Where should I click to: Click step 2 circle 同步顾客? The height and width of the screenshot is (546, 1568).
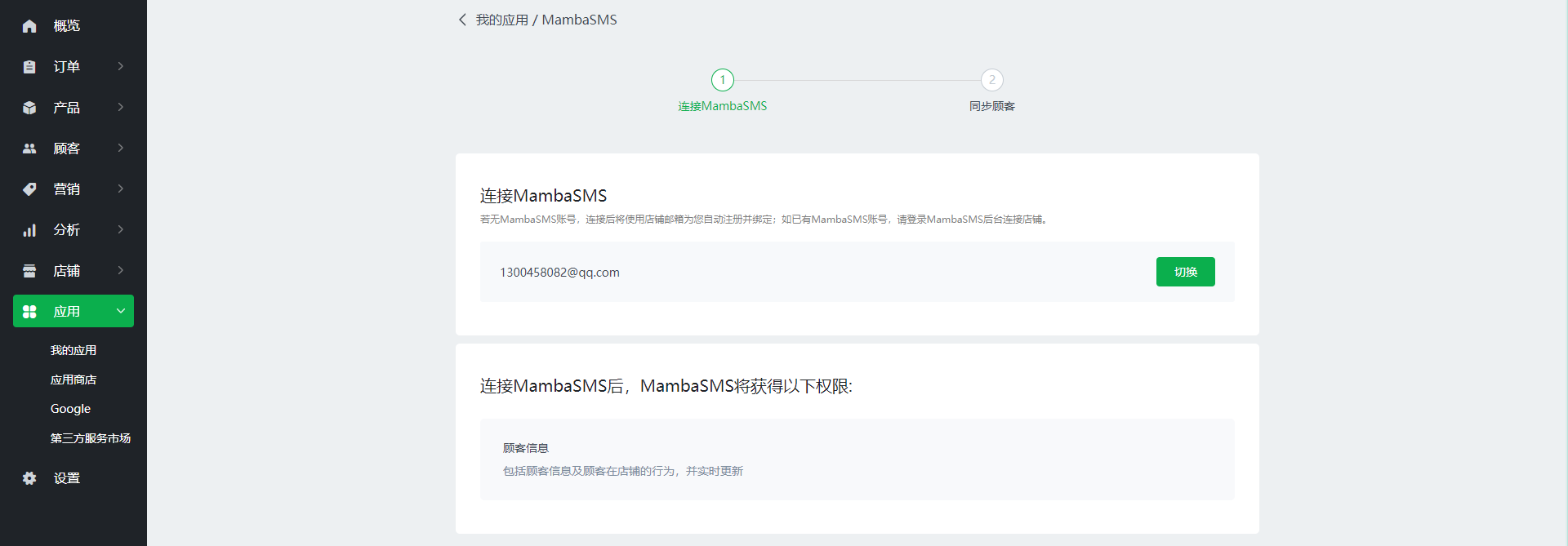(992, 80)
